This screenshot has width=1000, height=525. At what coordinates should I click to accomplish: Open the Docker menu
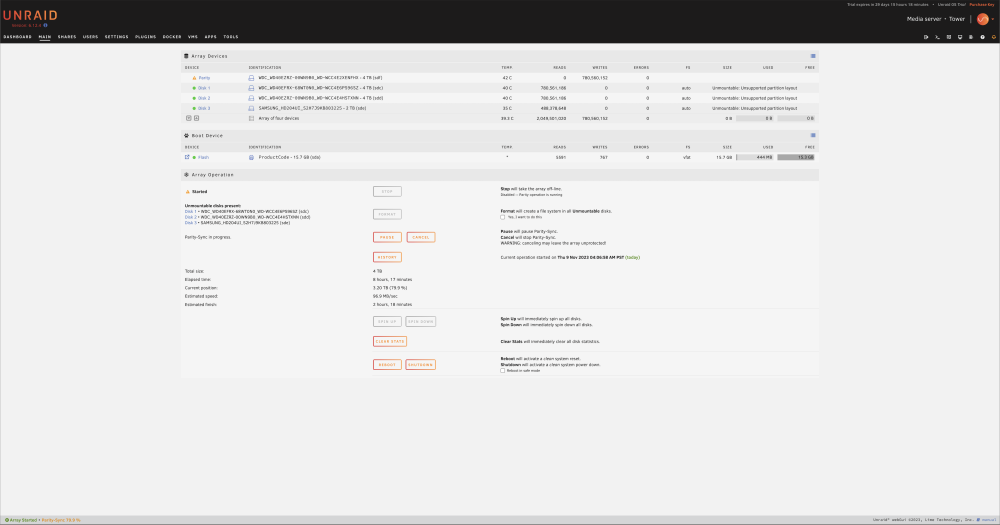(x=172, y=37)
